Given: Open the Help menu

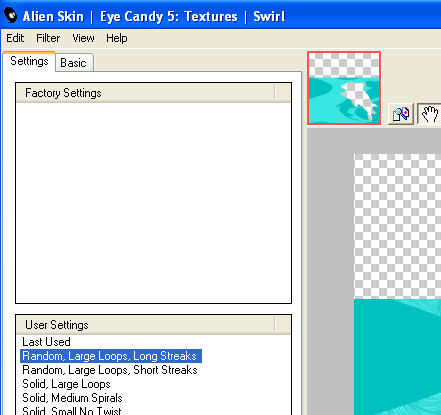Looking at the screenshot, I should click(x=117, y=38).
